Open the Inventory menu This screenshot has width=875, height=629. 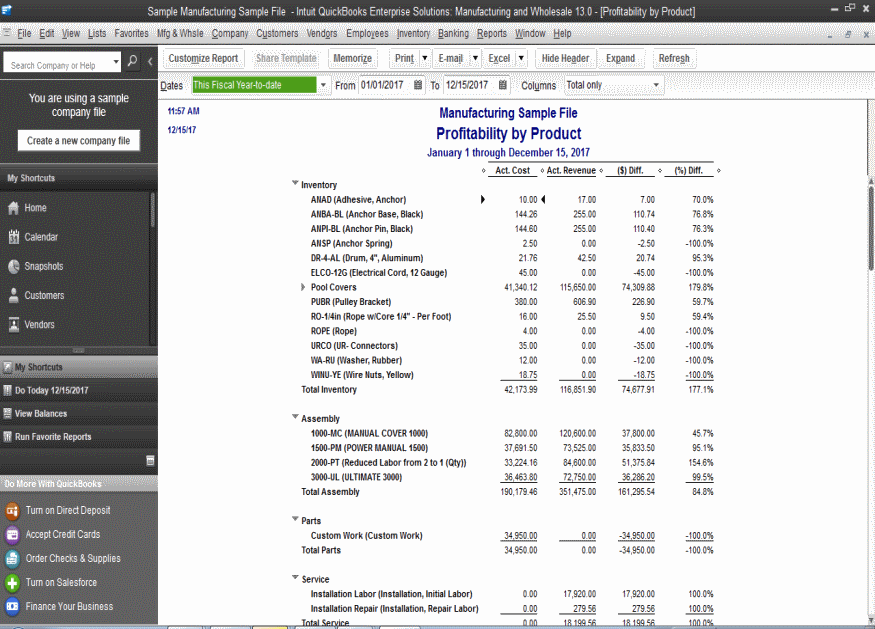click(414, 33)
